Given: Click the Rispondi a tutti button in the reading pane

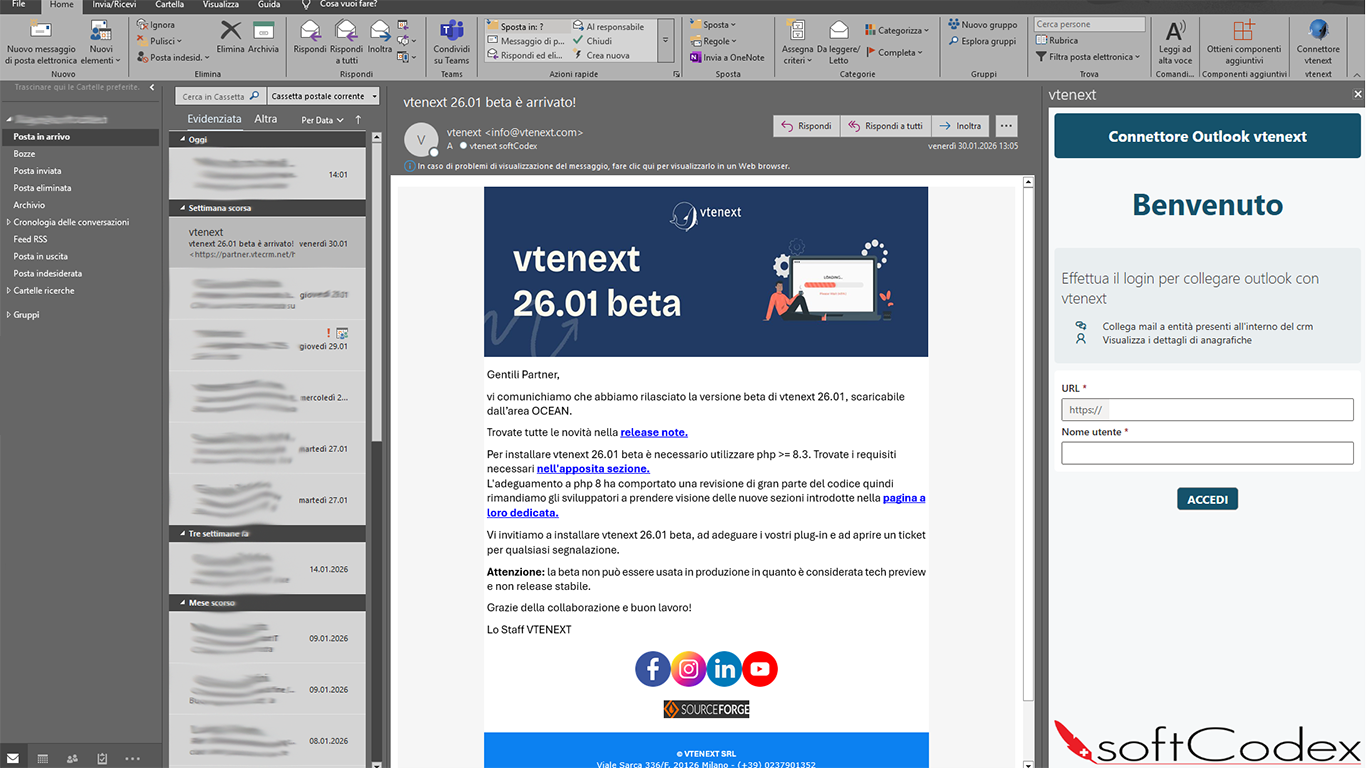Looking at the screenshot, I should 885,126.
